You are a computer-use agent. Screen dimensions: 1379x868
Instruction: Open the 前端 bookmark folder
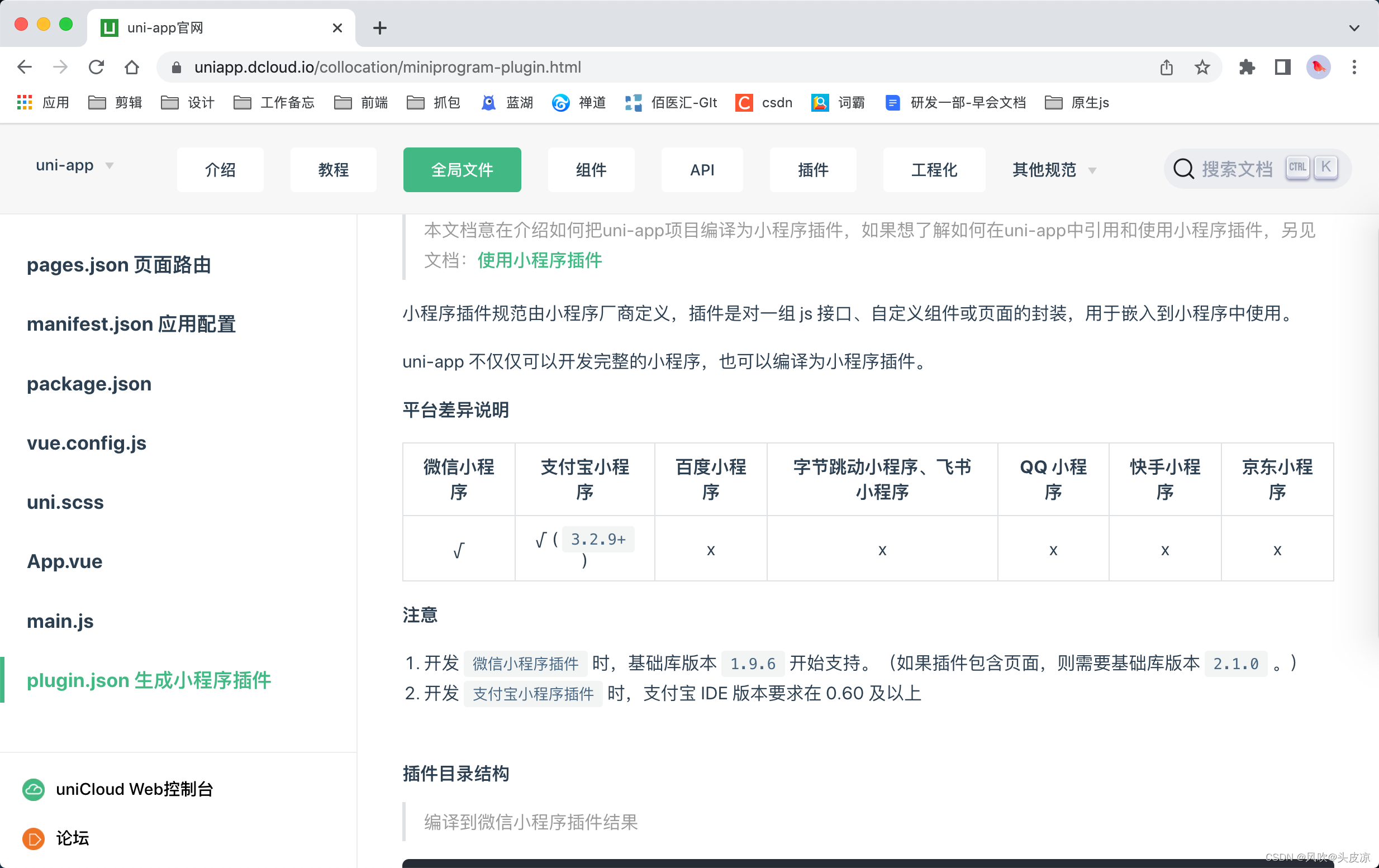pyautogui.click(x=362, y=102)
